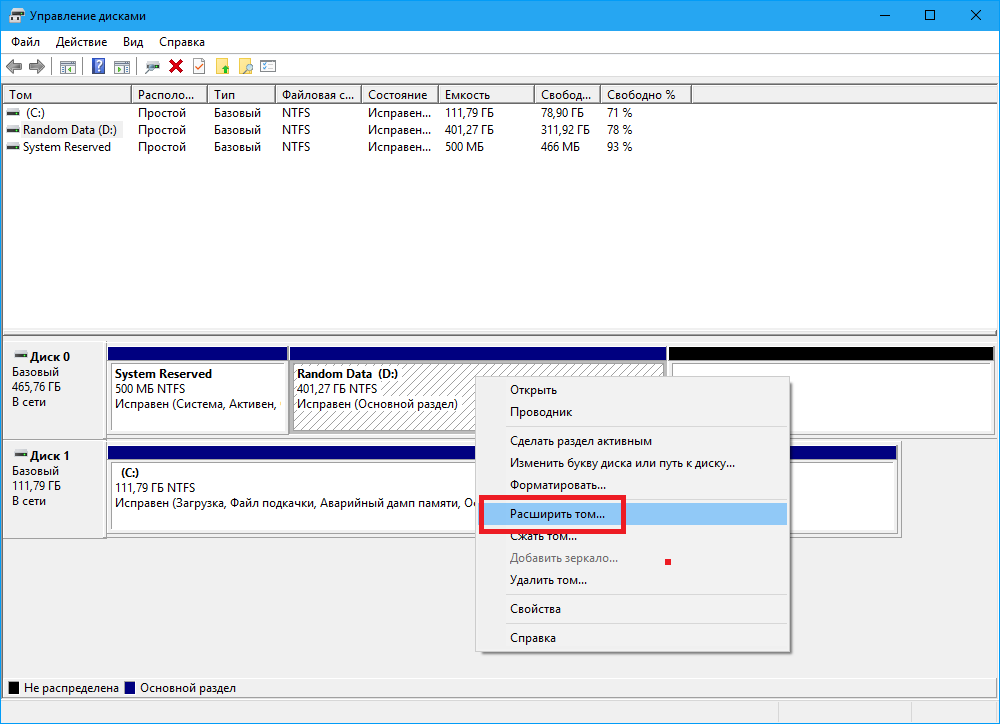Select Изменить букву диска или путь к диску

(633, 463)
